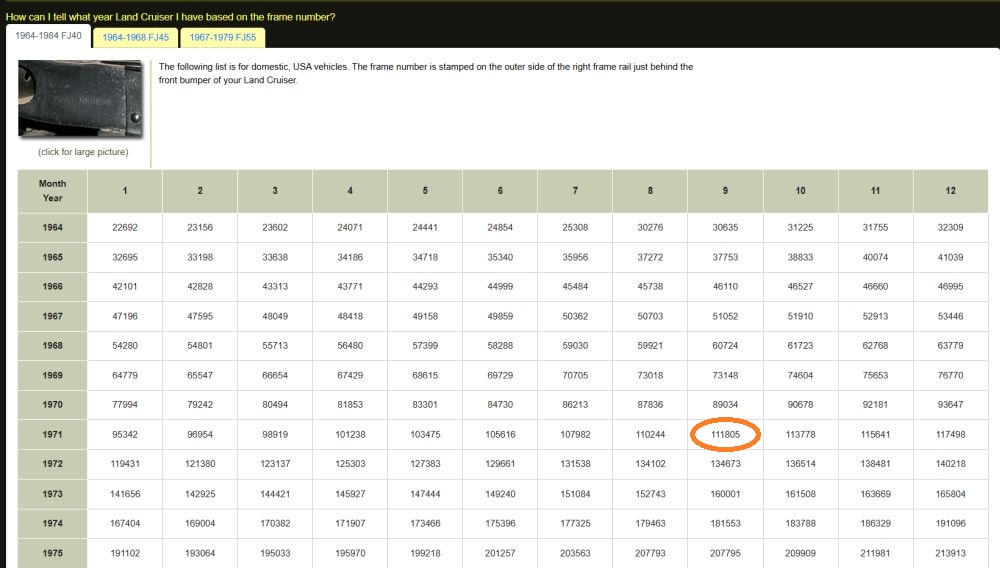Switch to the 1964-1968 FJ45 tab
Image resolution: width=1000 pixels, height=568 pixels.
tap(135, 38)
